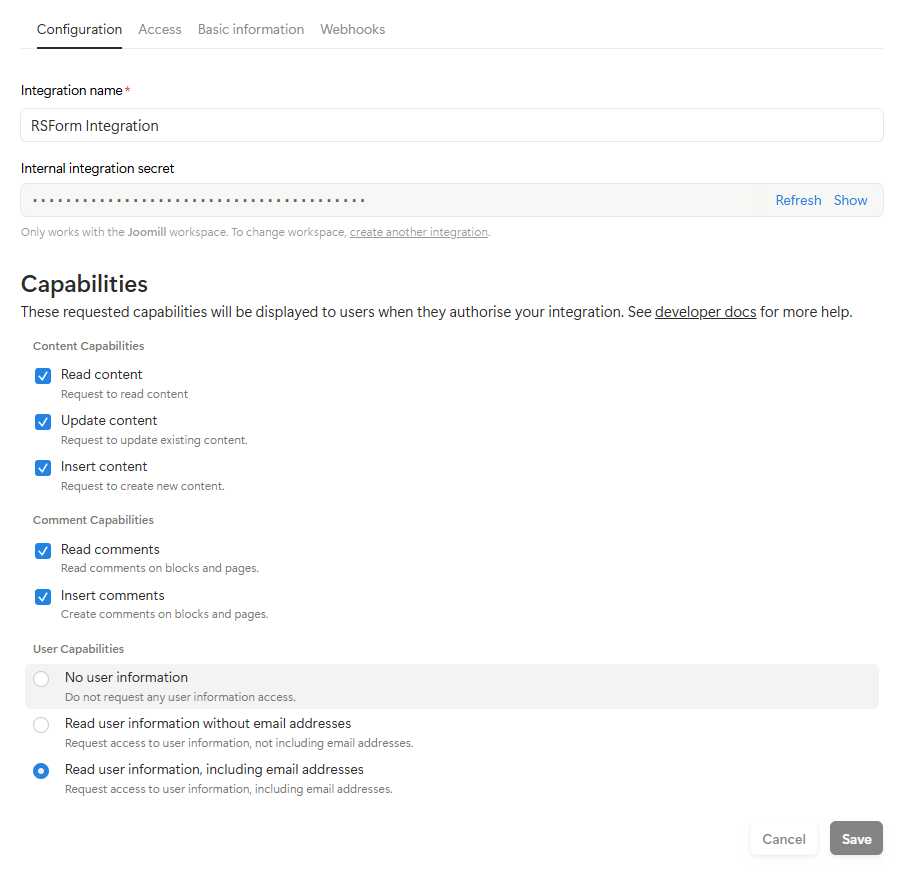Select the No user information option

tap(40, 678)
